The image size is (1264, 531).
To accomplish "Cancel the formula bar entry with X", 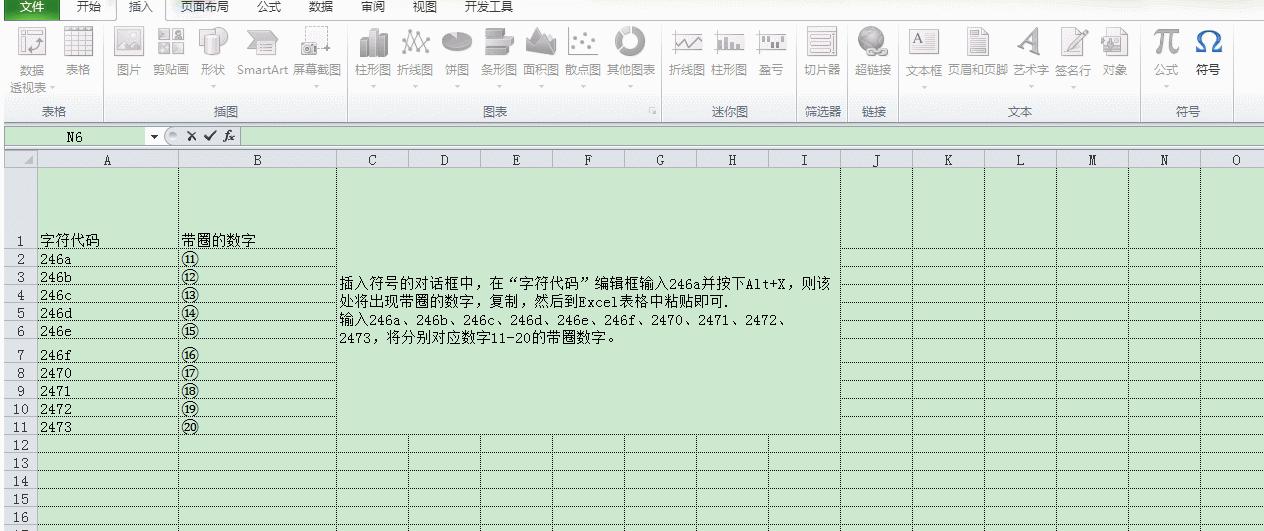I will tap(191, 136).
